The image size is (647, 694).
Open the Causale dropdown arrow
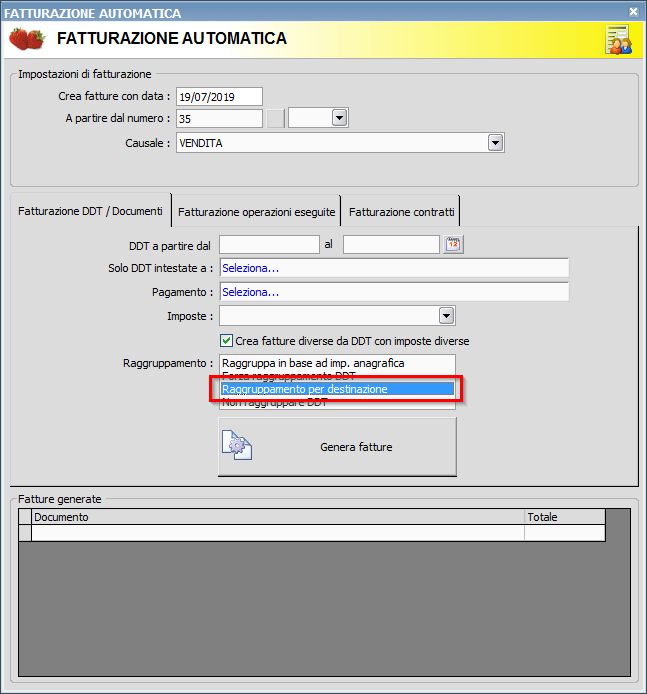(x=495, y=143)
